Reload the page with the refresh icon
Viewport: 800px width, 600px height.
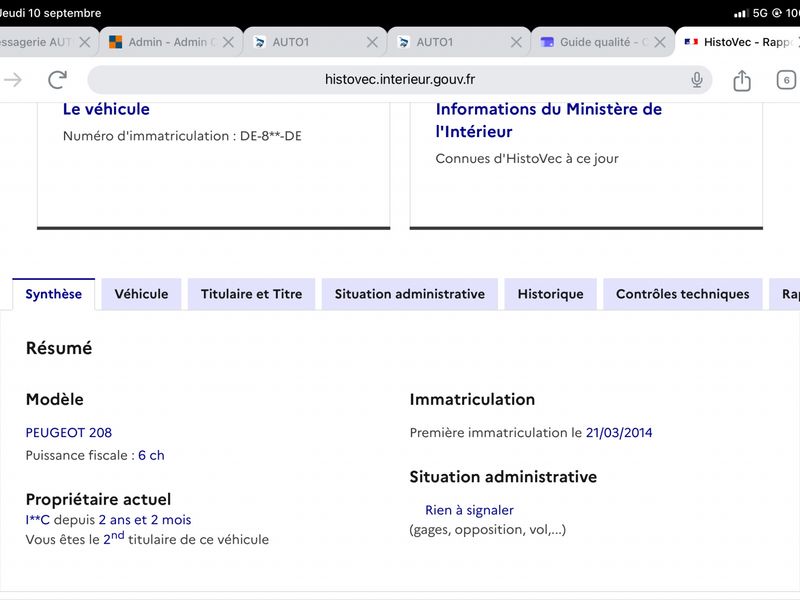[57, 80]
